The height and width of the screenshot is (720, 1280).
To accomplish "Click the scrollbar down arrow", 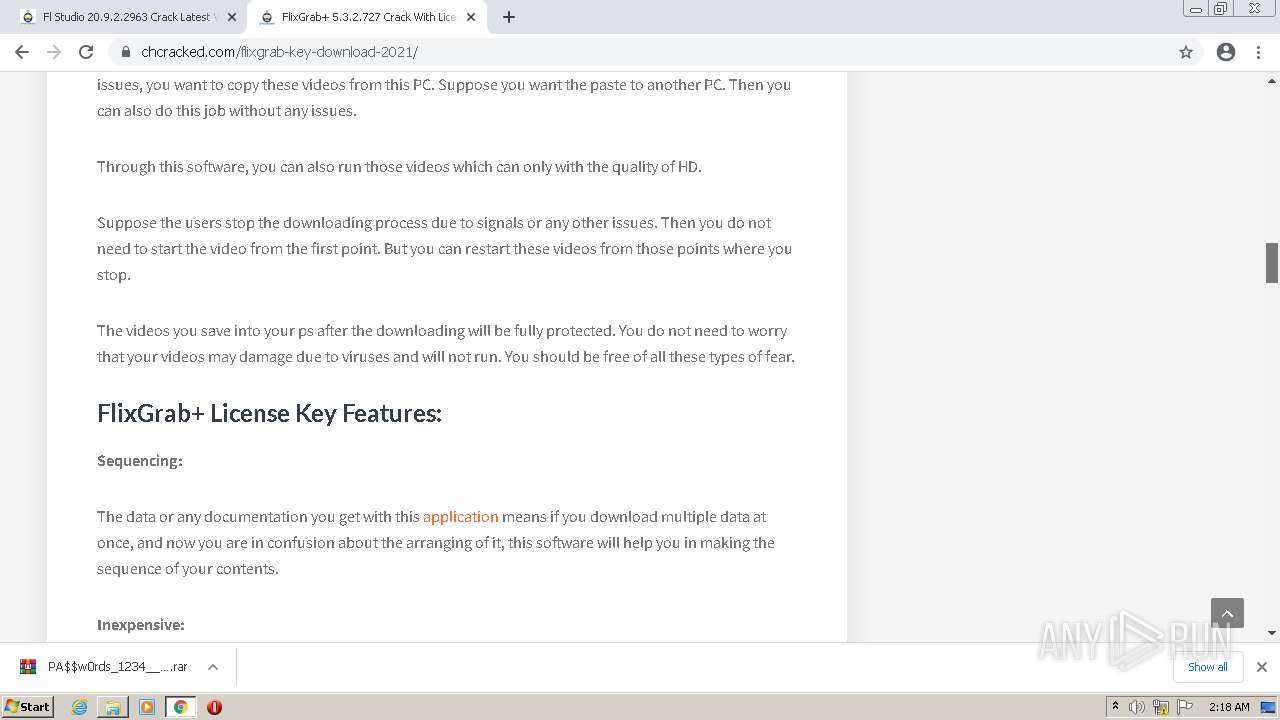I will point(1272,633).
